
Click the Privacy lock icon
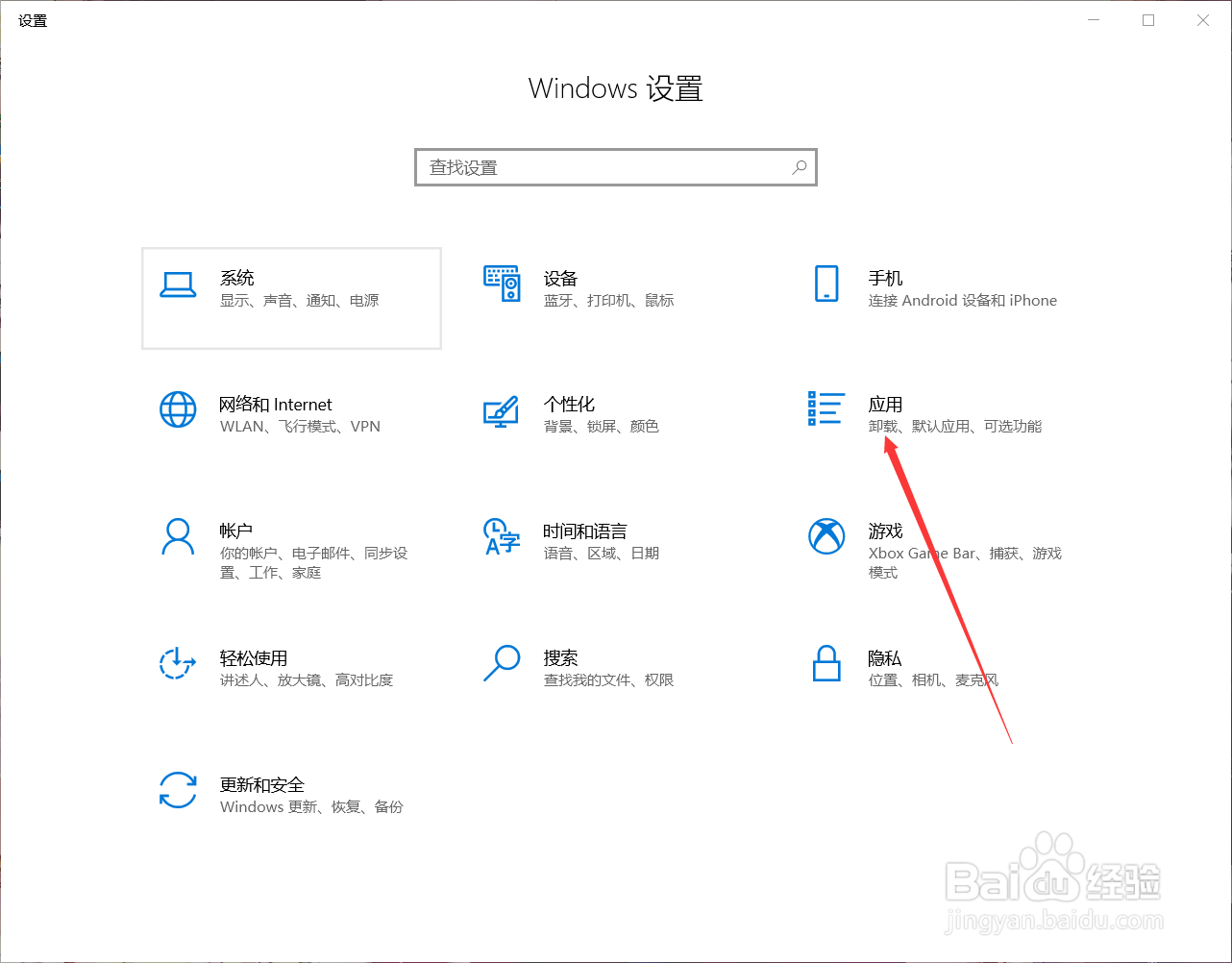pyautogui.click(x=826, y=663)
